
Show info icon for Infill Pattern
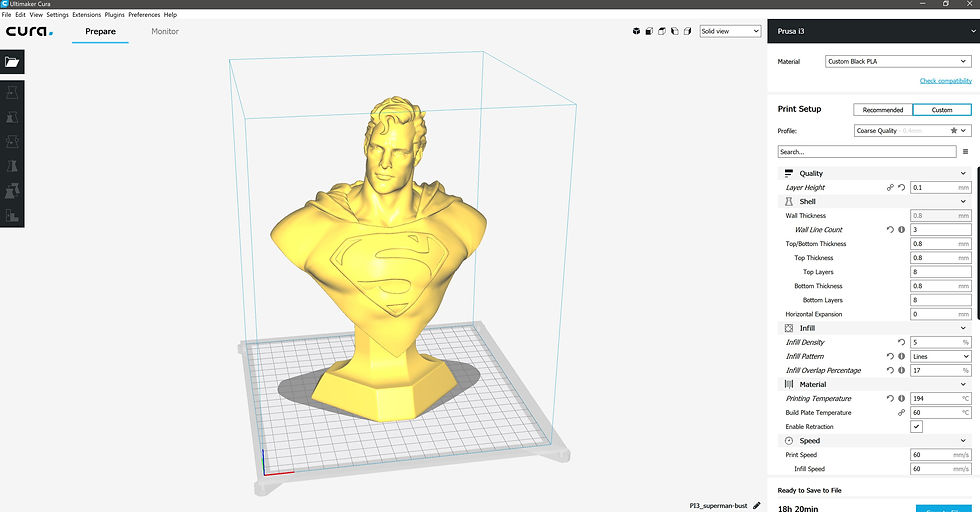click(x=901, y=356)
